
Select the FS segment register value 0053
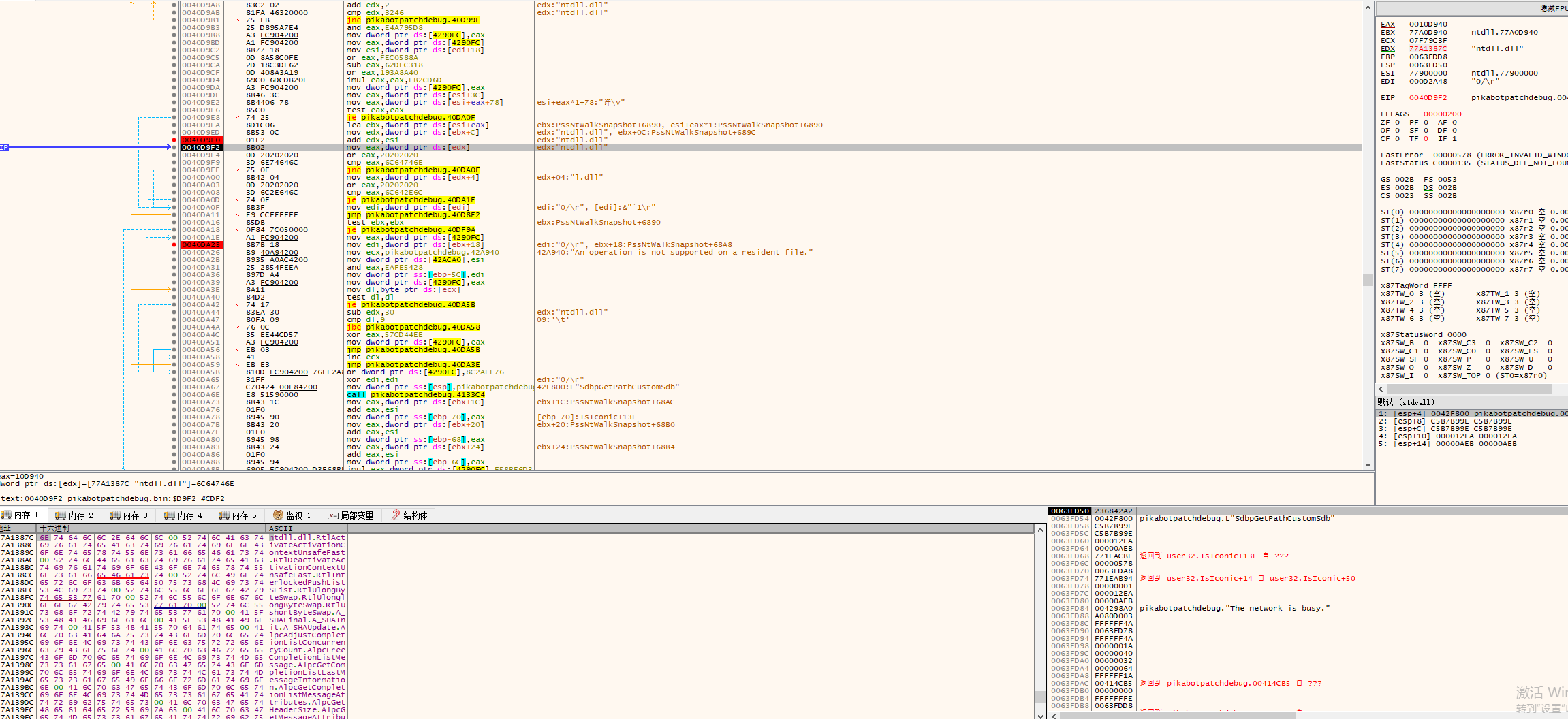click(1447, 179)
